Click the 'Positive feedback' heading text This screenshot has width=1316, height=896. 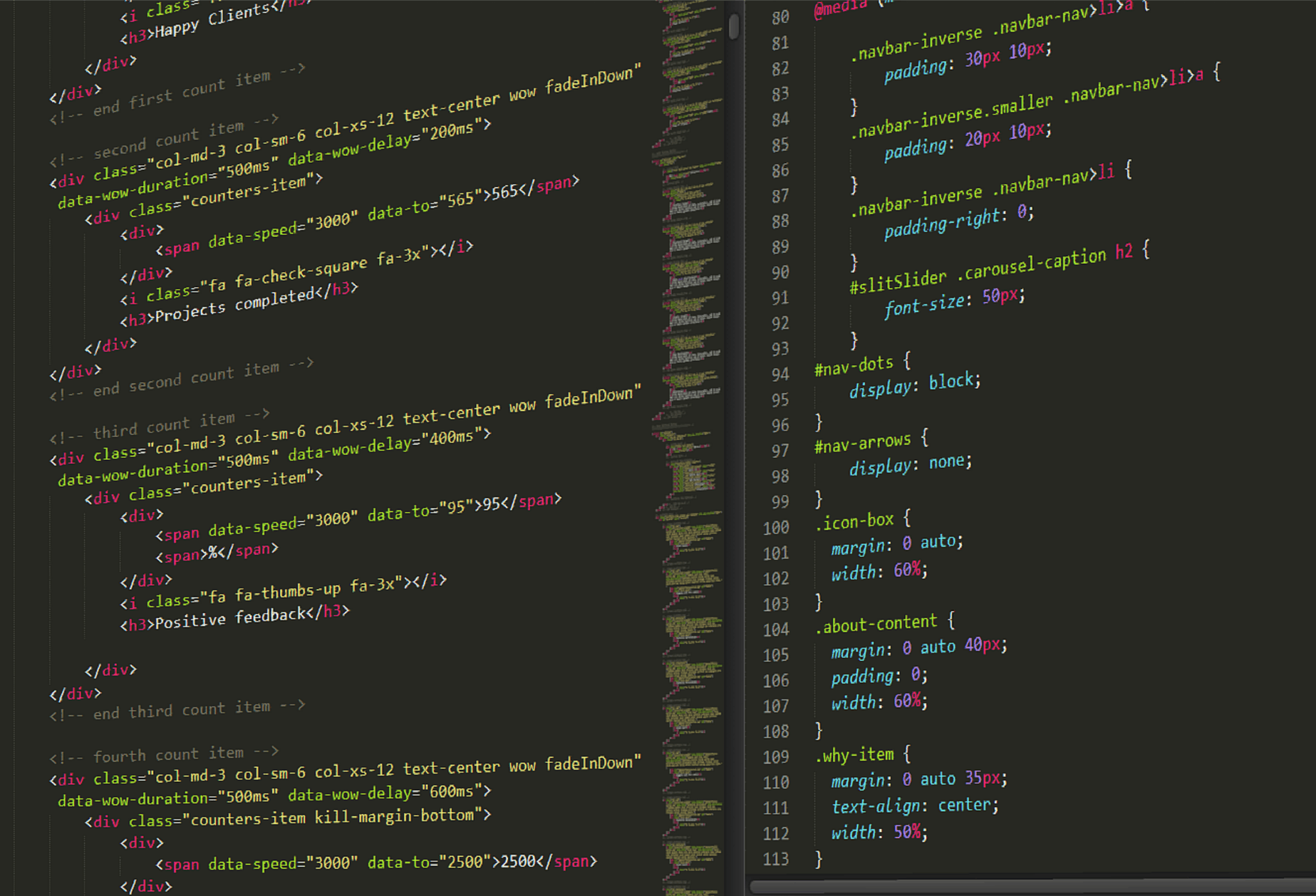point(230,618)
